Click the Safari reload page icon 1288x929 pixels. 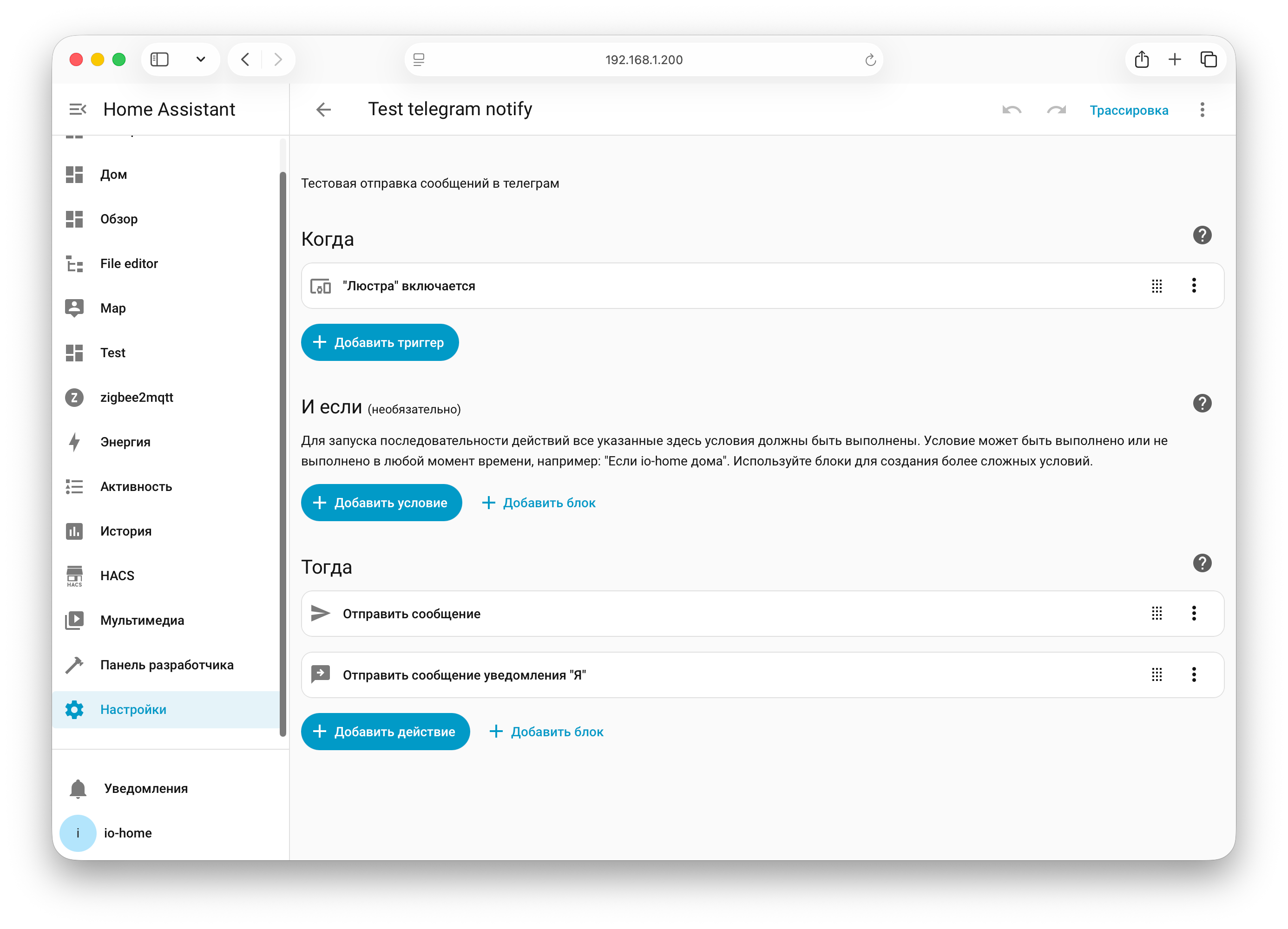coord(870,59)
